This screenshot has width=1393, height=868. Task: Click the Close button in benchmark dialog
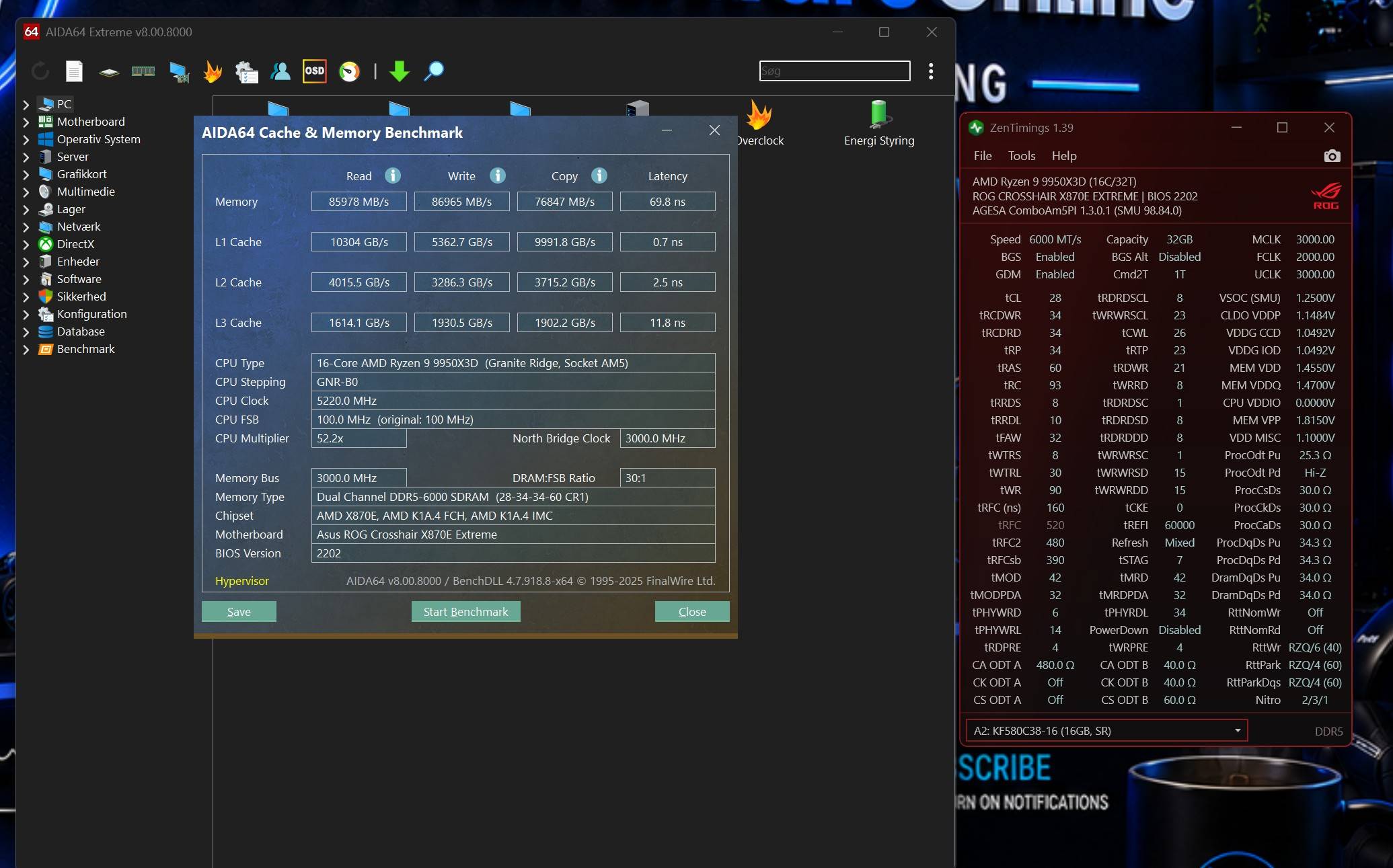pyautogui.click(x=692, y=612)
